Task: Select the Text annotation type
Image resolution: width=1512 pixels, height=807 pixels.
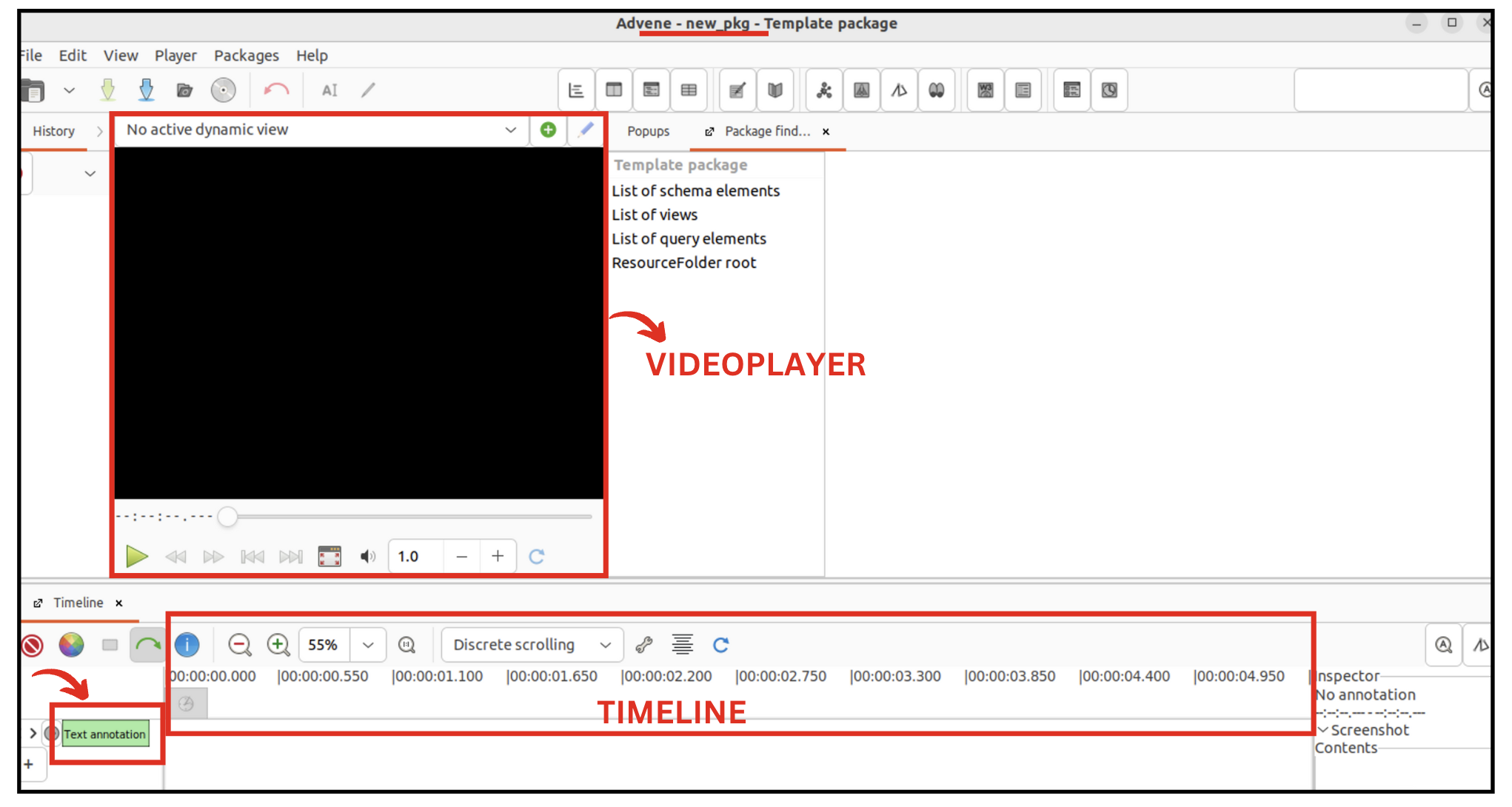Action: click(104, 734)
